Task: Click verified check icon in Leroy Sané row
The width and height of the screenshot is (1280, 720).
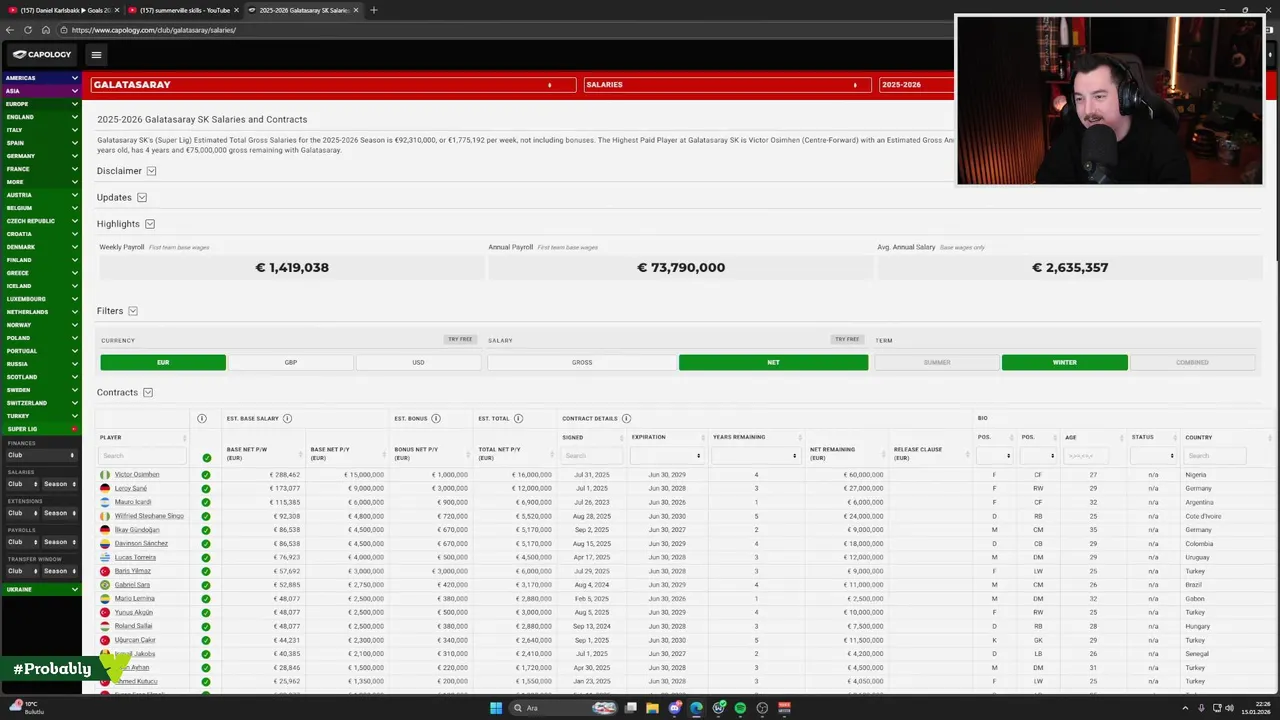Action: [206, 489]
